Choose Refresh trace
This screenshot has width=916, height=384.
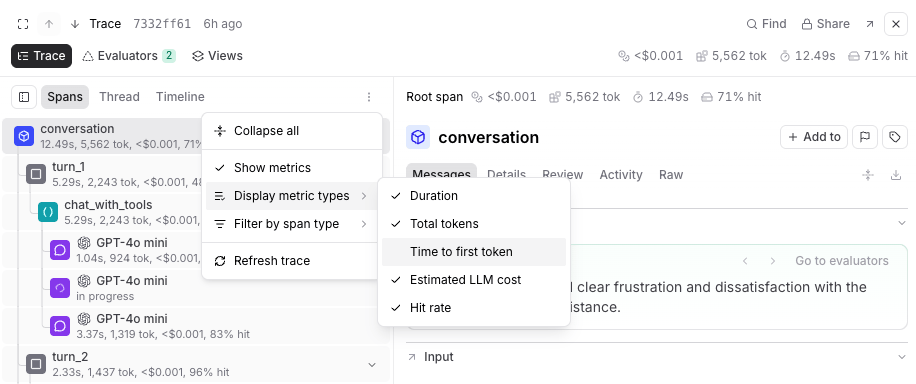pos(292,261)
